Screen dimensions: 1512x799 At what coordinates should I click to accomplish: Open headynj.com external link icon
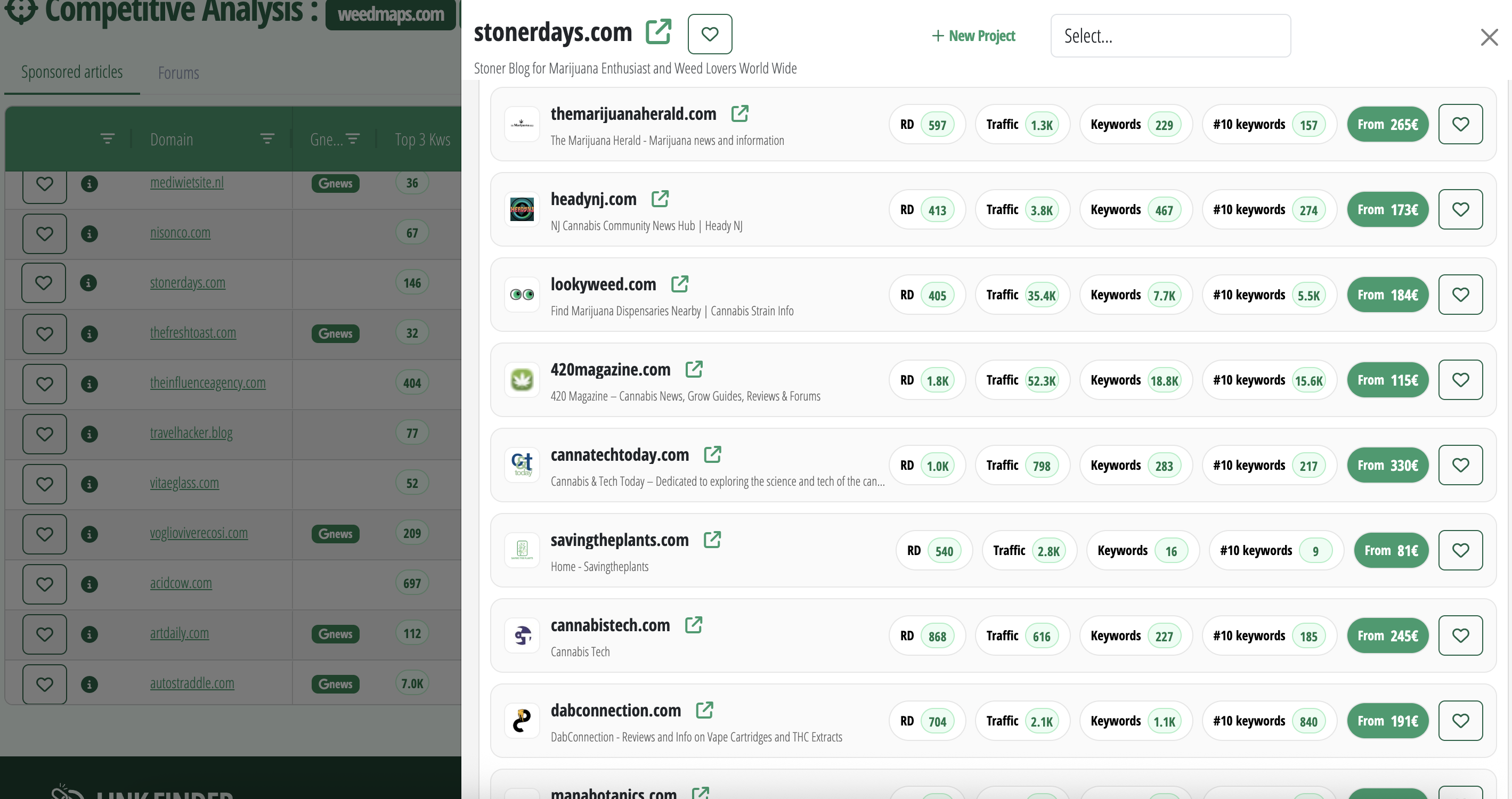coord(660,199)
